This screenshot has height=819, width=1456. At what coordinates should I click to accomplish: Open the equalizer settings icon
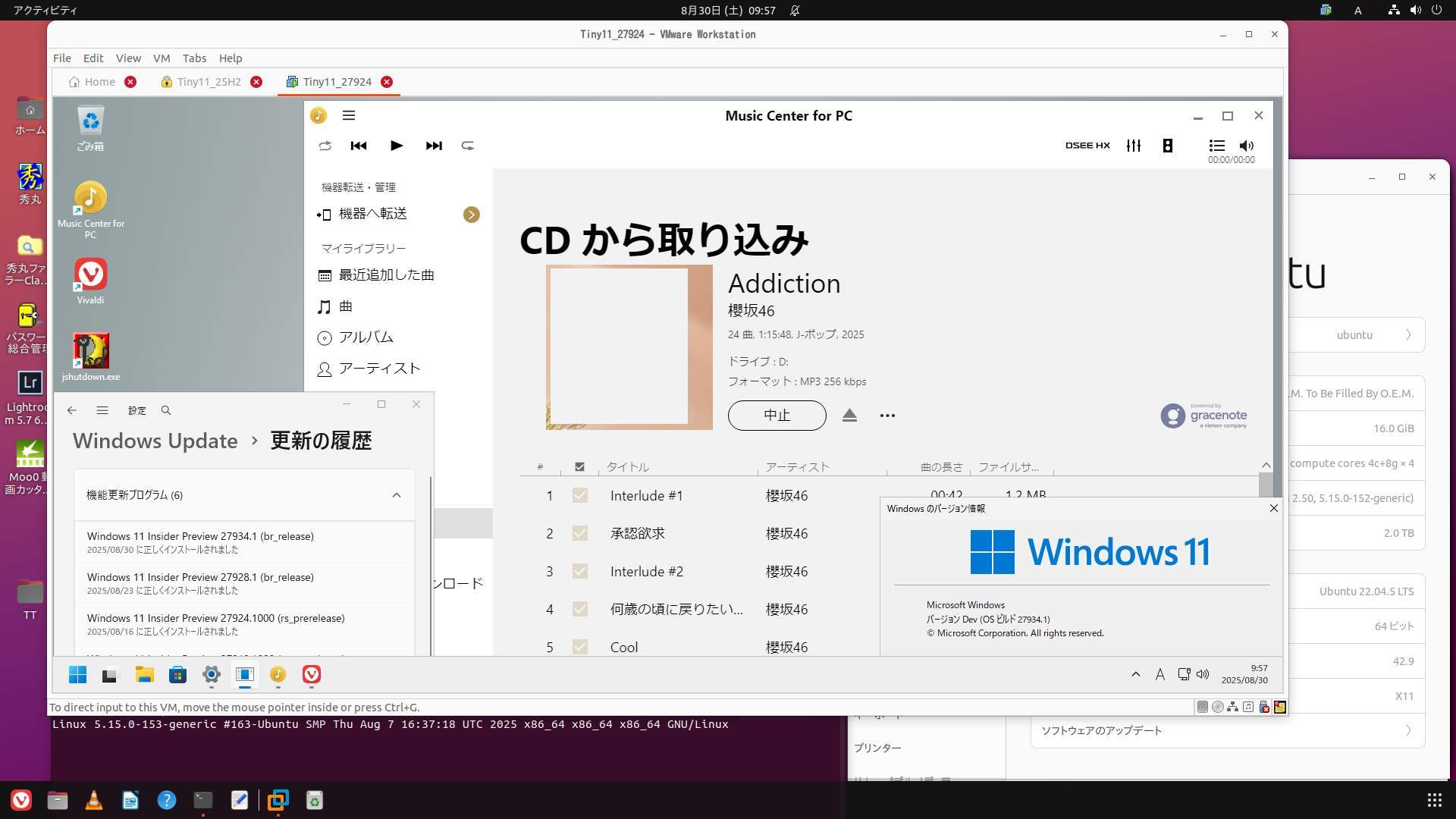tap(1134, 146)
